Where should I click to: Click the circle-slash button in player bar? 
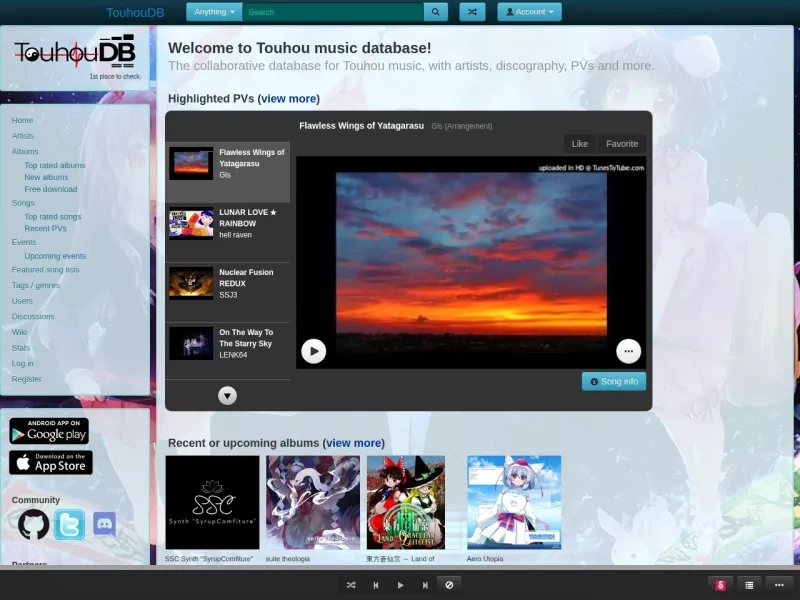(449, 585)
